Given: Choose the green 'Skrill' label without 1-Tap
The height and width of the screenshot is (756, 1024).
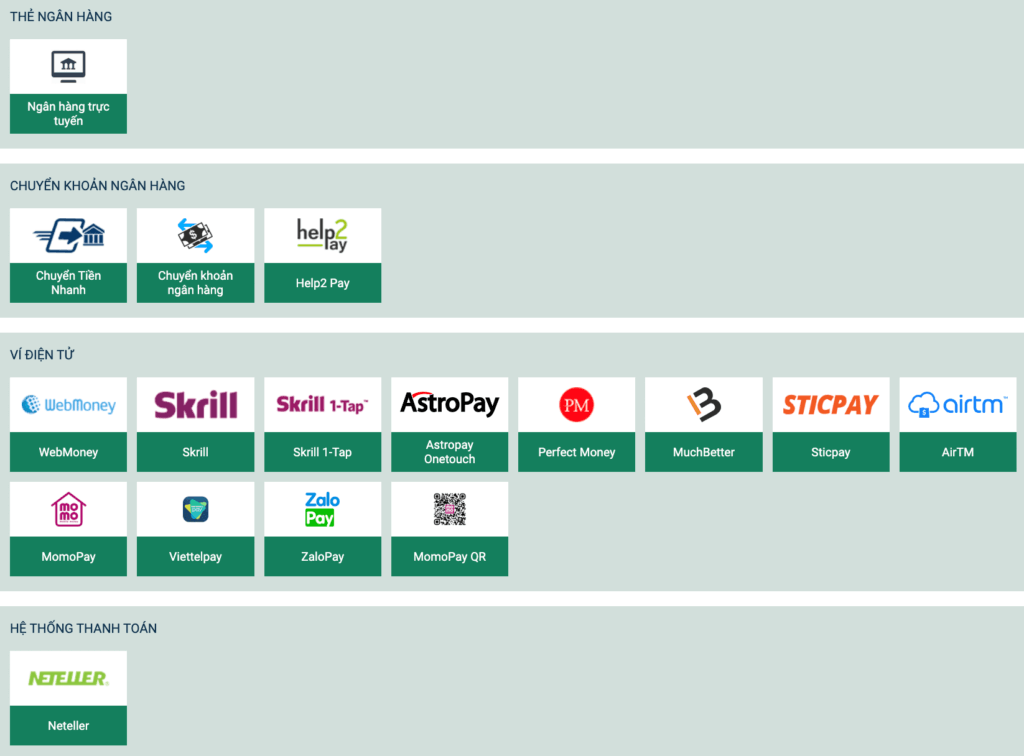Looking at the screenshot, I should coord(195,452).
